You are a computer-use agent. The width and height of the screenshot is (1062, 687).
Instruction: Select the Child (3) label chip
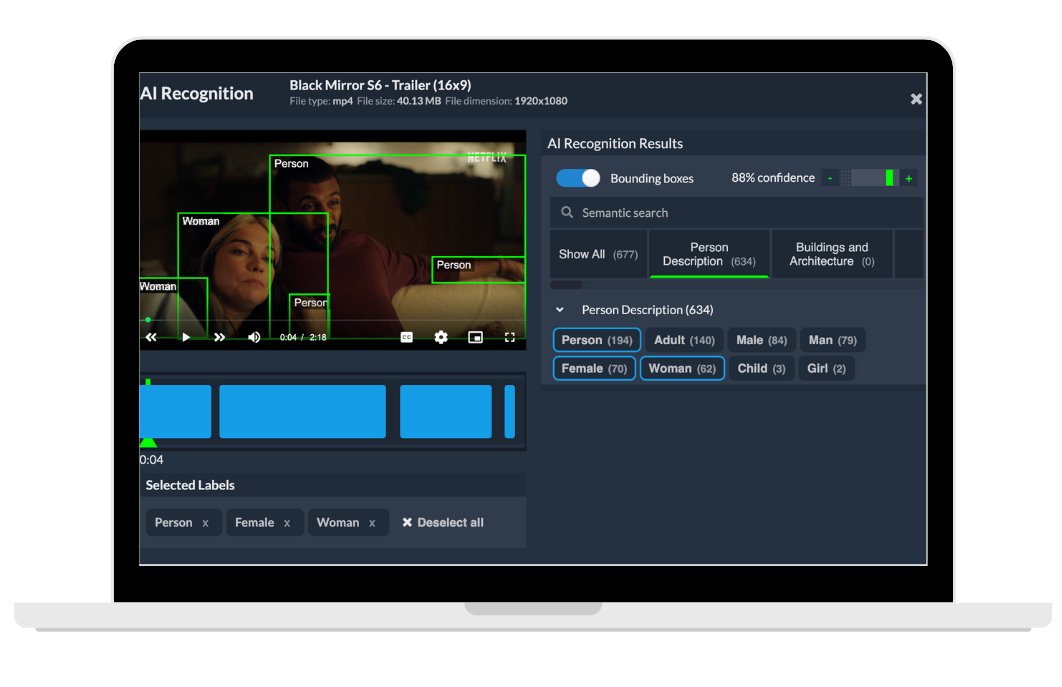click(761, 369)
